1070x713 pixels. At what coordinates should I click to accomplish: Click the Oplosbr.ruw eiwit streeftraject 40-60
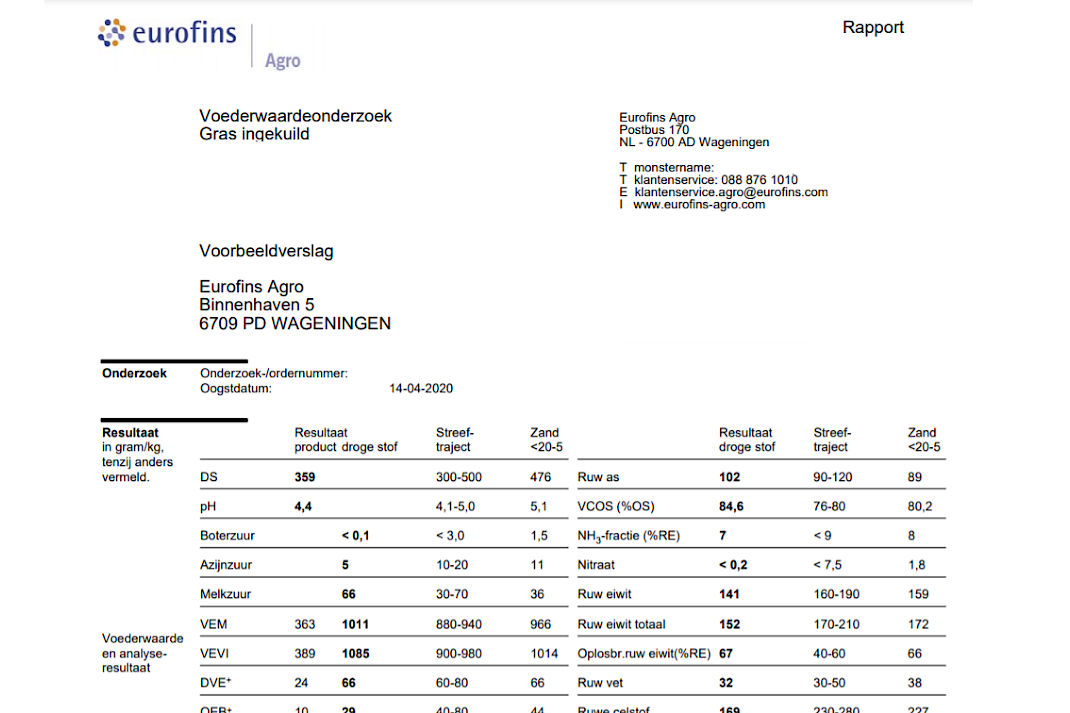coord(828,654)
